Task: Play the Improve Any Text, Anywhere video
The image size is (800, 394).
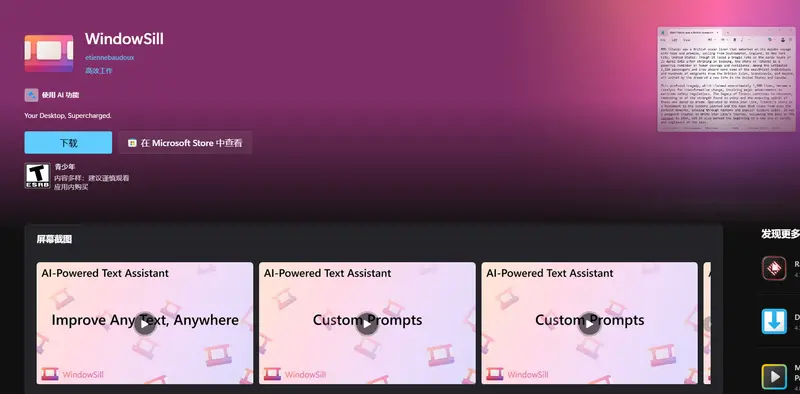Action: click(x=145, y=324)
